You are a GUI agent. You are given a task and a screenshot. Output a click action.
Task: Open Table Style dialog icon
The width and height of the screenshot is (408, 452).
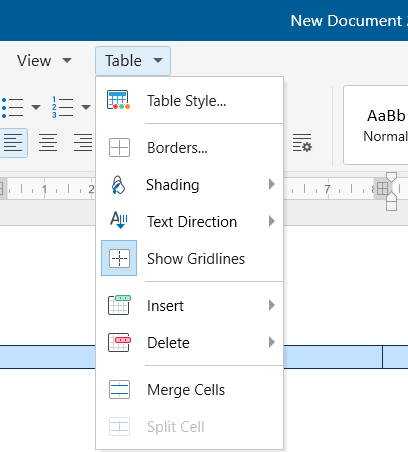[119, 100]
